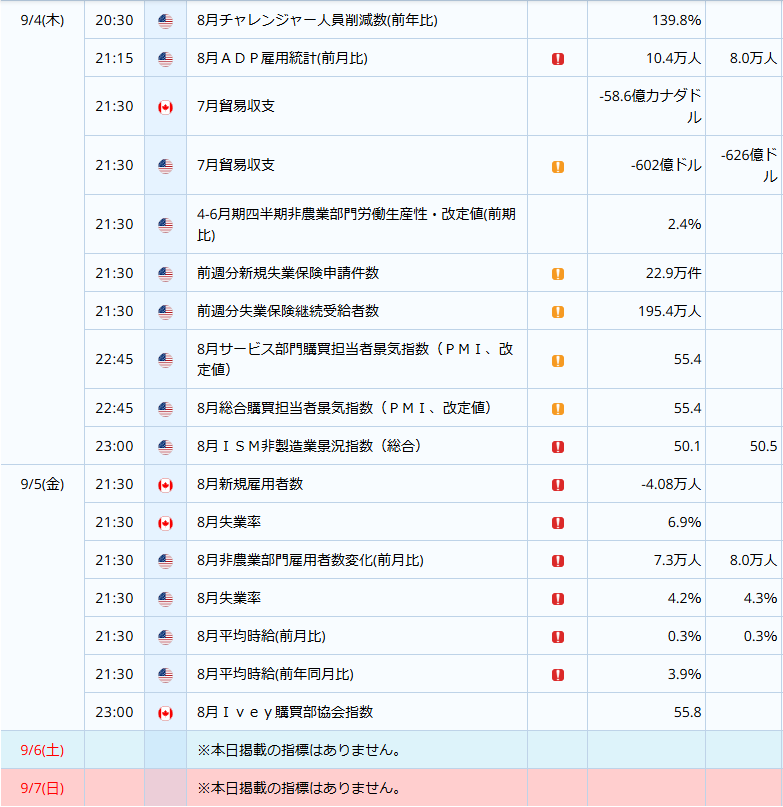Click the red importance icon for Canada 8月失業率

click(558, 522)
